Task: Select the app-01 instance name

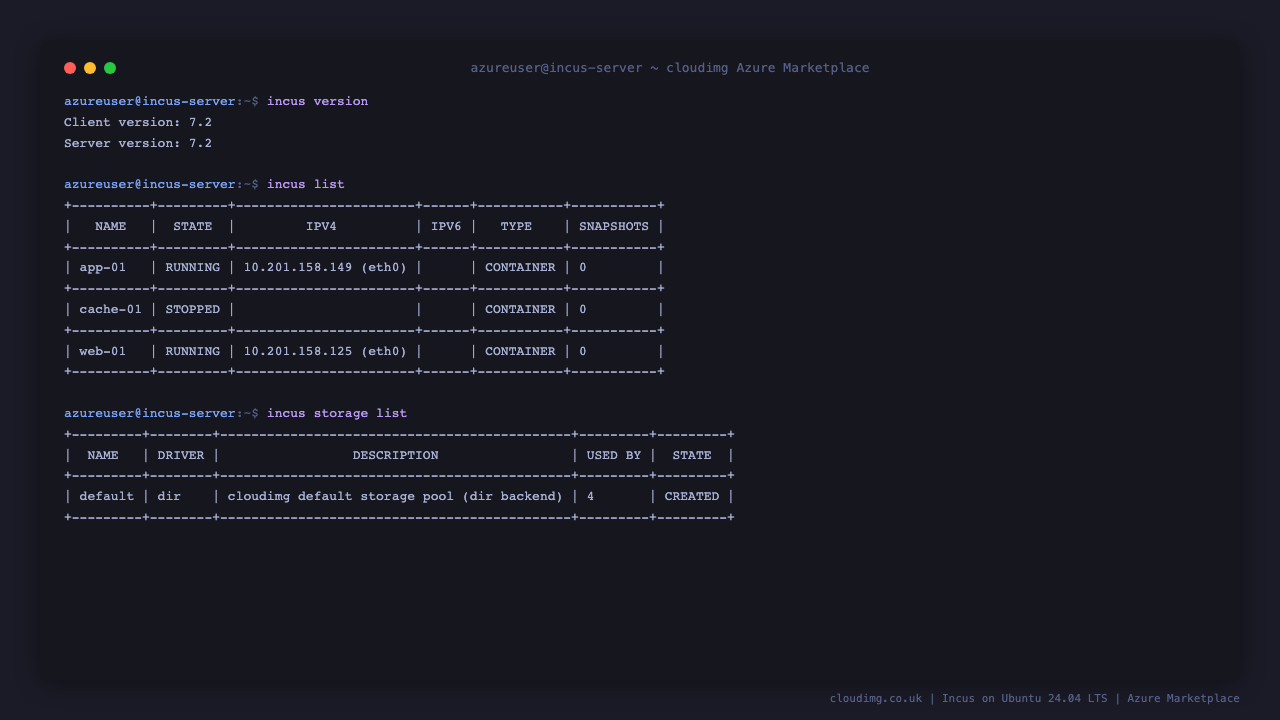Action: click(103, 267)
